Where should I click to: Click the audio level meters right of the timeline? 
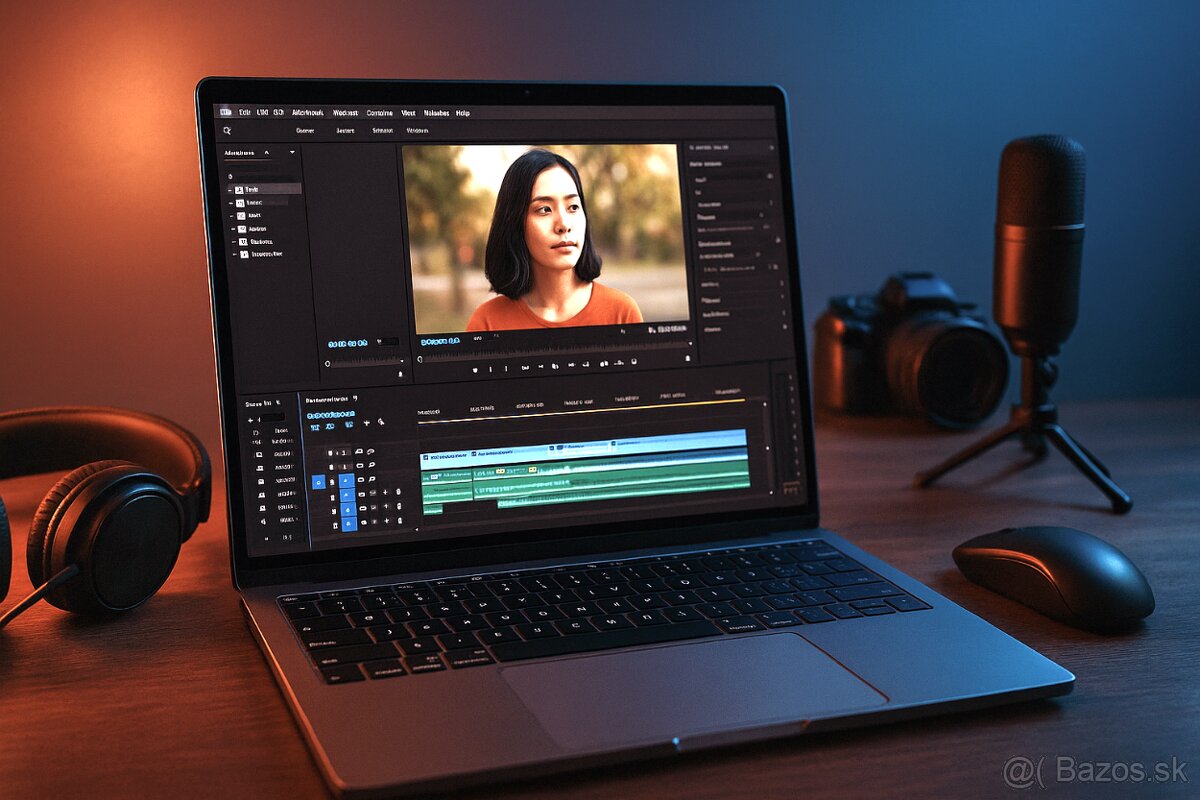point(789,434)
